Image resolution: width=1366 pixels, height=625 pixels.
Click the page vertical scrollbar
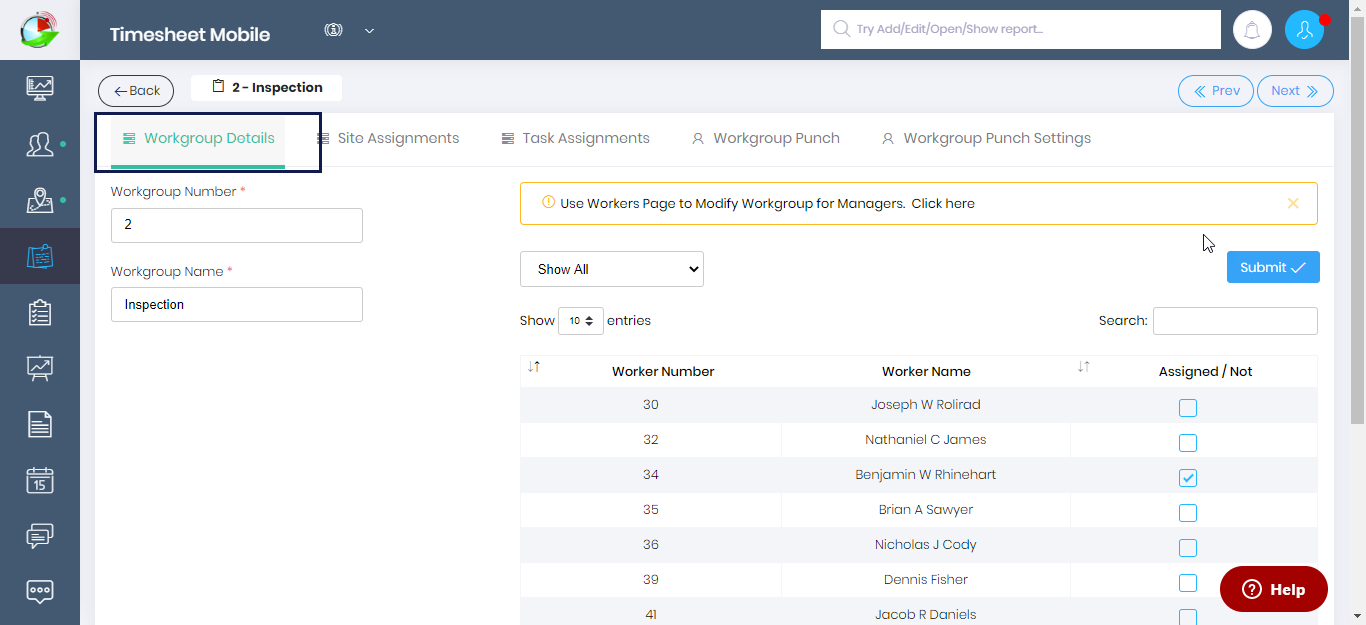(1357, 300)
